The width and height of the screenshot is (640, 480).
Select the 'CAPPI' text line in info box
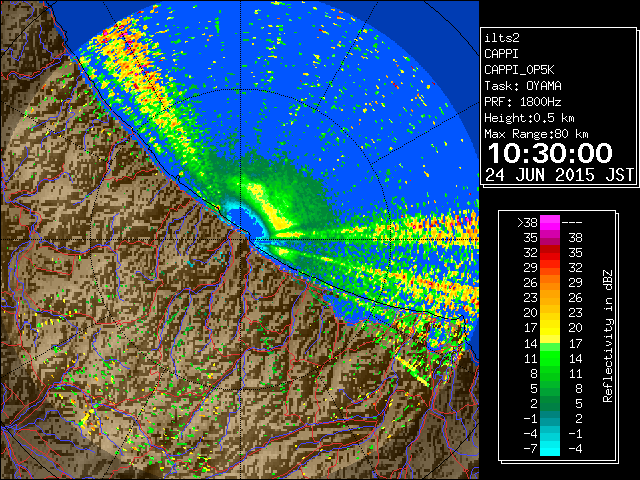[501, 54]
